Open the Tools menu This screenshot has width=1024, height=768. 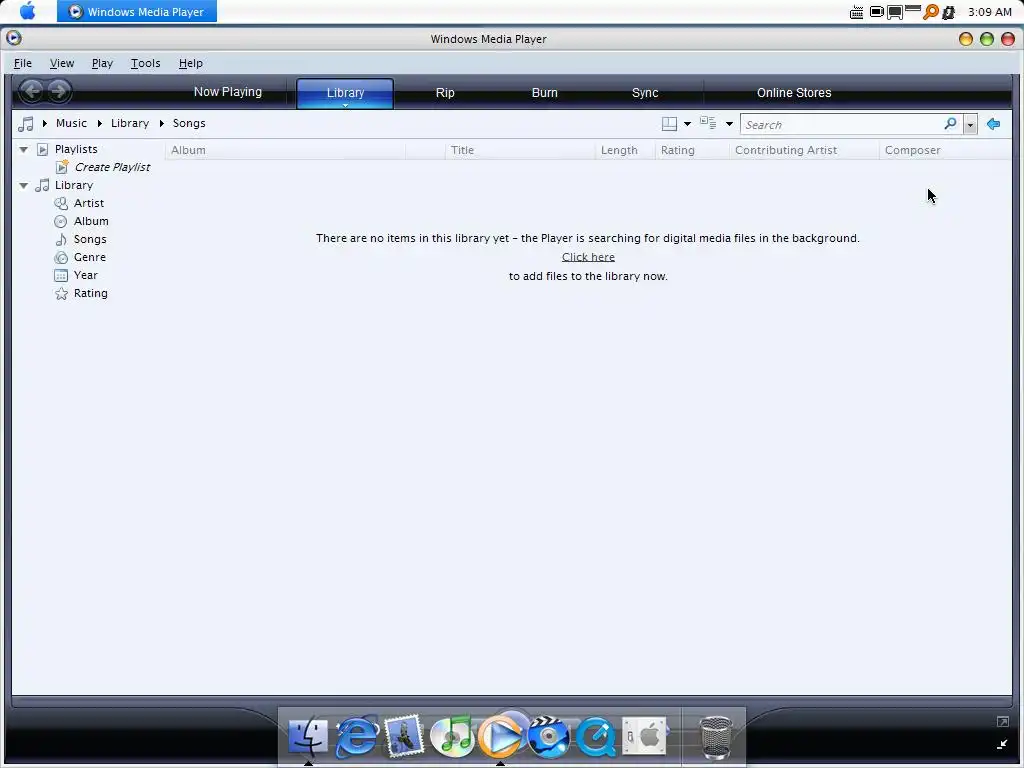pos(146,63)
